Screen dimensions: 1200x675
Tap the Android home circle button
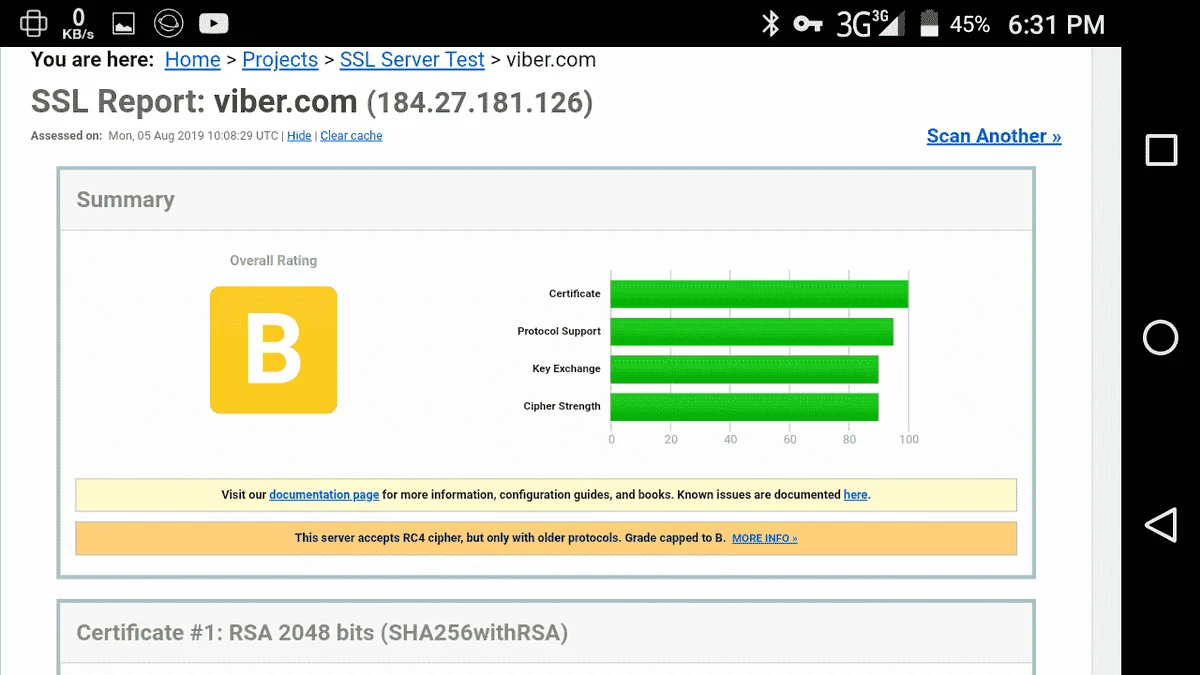(x=1160, y=338)
